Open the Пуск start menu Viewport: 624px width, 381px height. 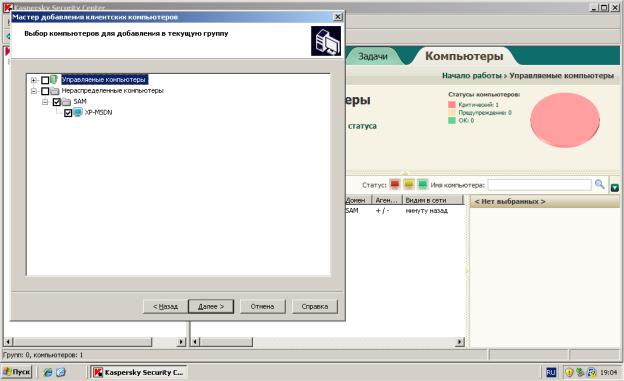(17, 372)
